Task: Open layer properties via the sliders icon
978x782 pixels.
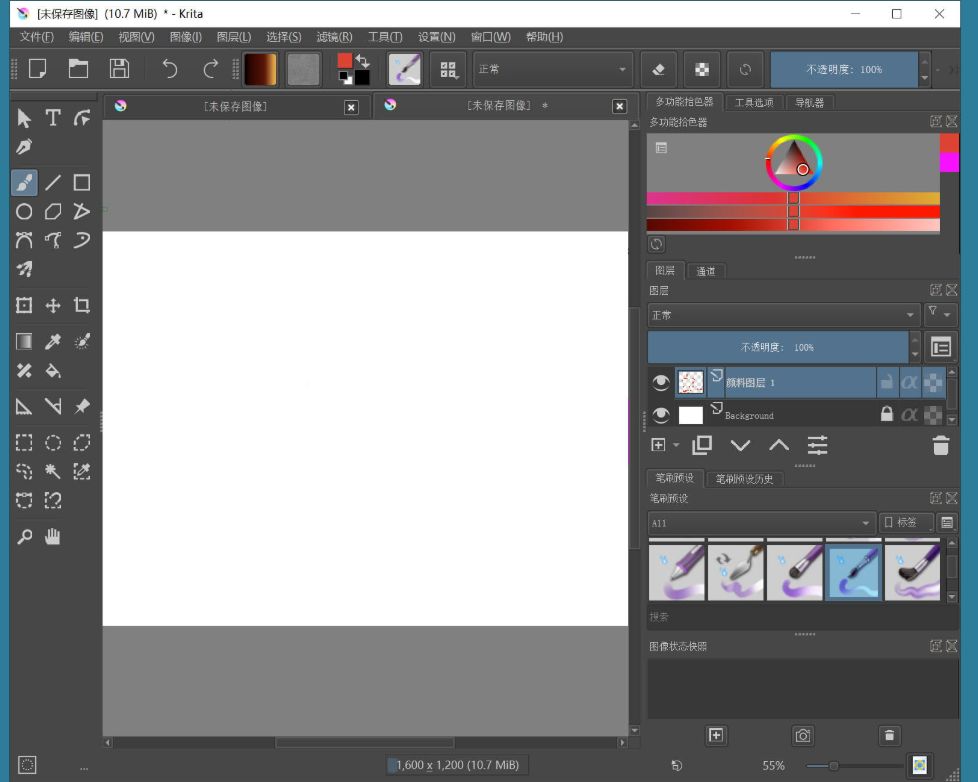Action: 817,446
